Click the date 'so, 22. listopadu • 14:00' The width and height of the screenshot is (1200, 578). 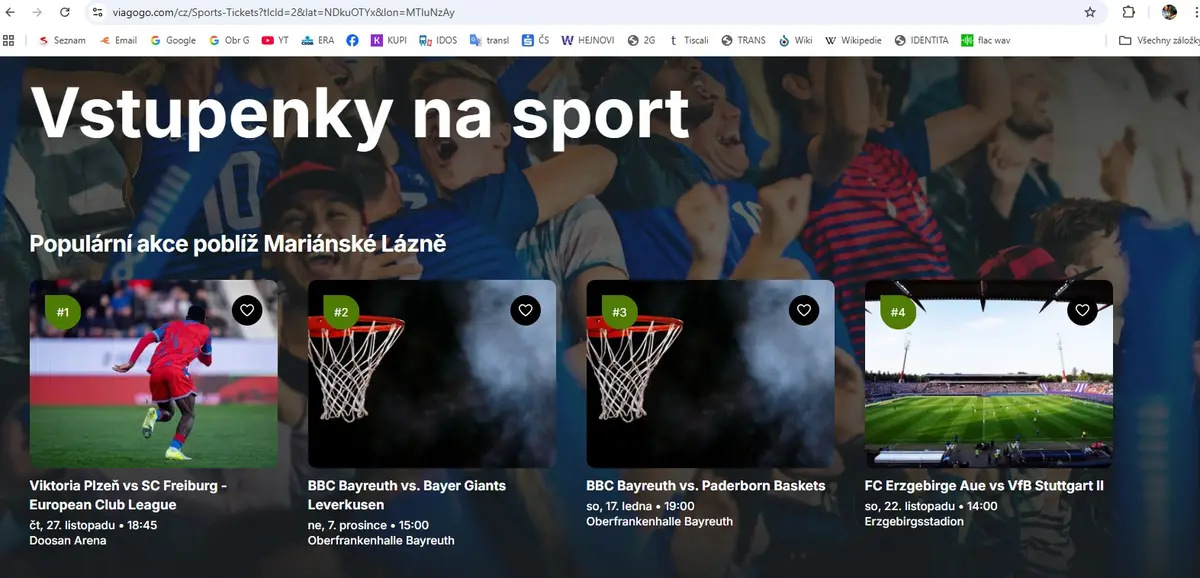tap(931, 506)
